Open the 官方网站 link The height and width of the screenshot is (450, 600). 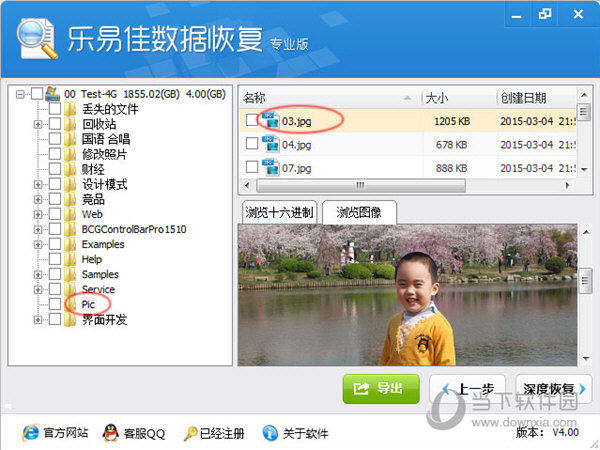tap(65, 433)
